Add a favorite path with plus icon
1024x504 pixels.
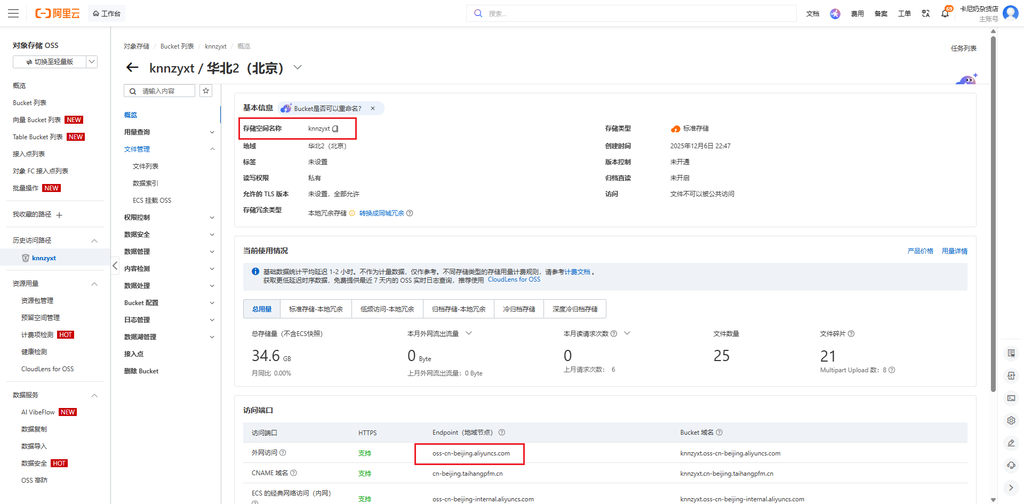coord(59,215)
